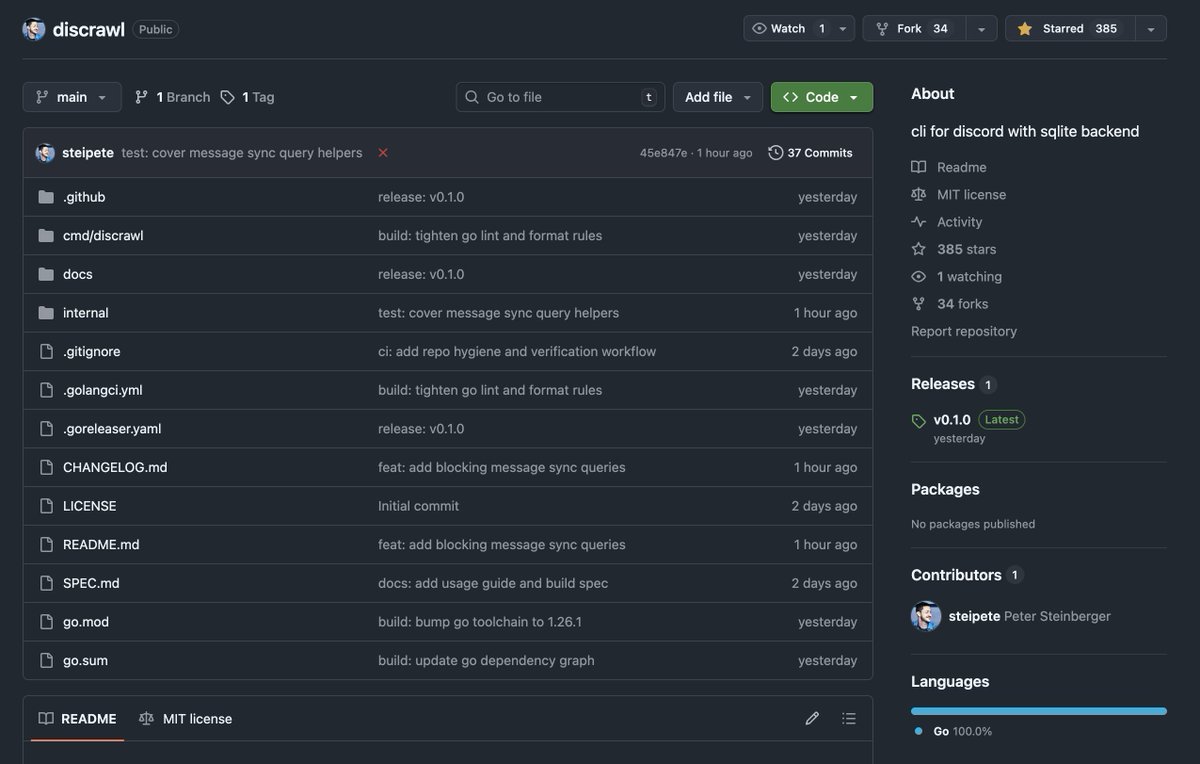
Task: Click the CHANGELOG.md file icon
Action: pyautogui.click(x=46, y=467)
